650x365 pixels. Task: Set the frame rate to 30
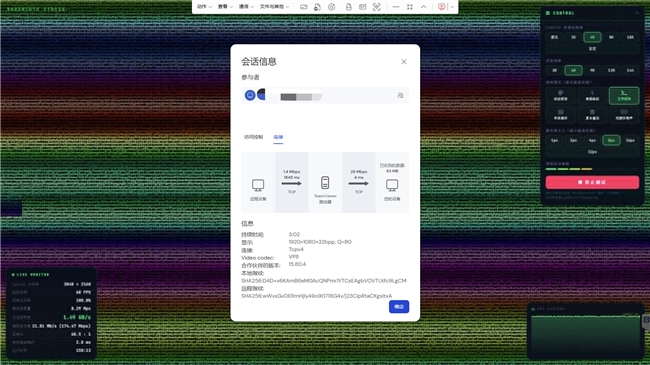[554, 71]
